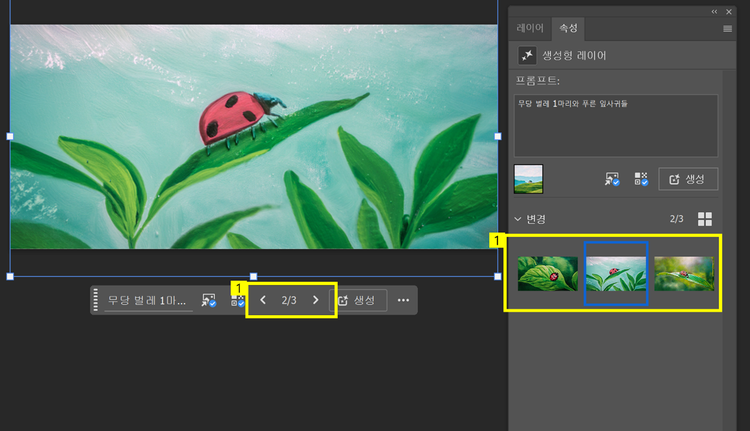
Task: Click the 2/3 counter in contextual task bar
Action: point(289,300)
